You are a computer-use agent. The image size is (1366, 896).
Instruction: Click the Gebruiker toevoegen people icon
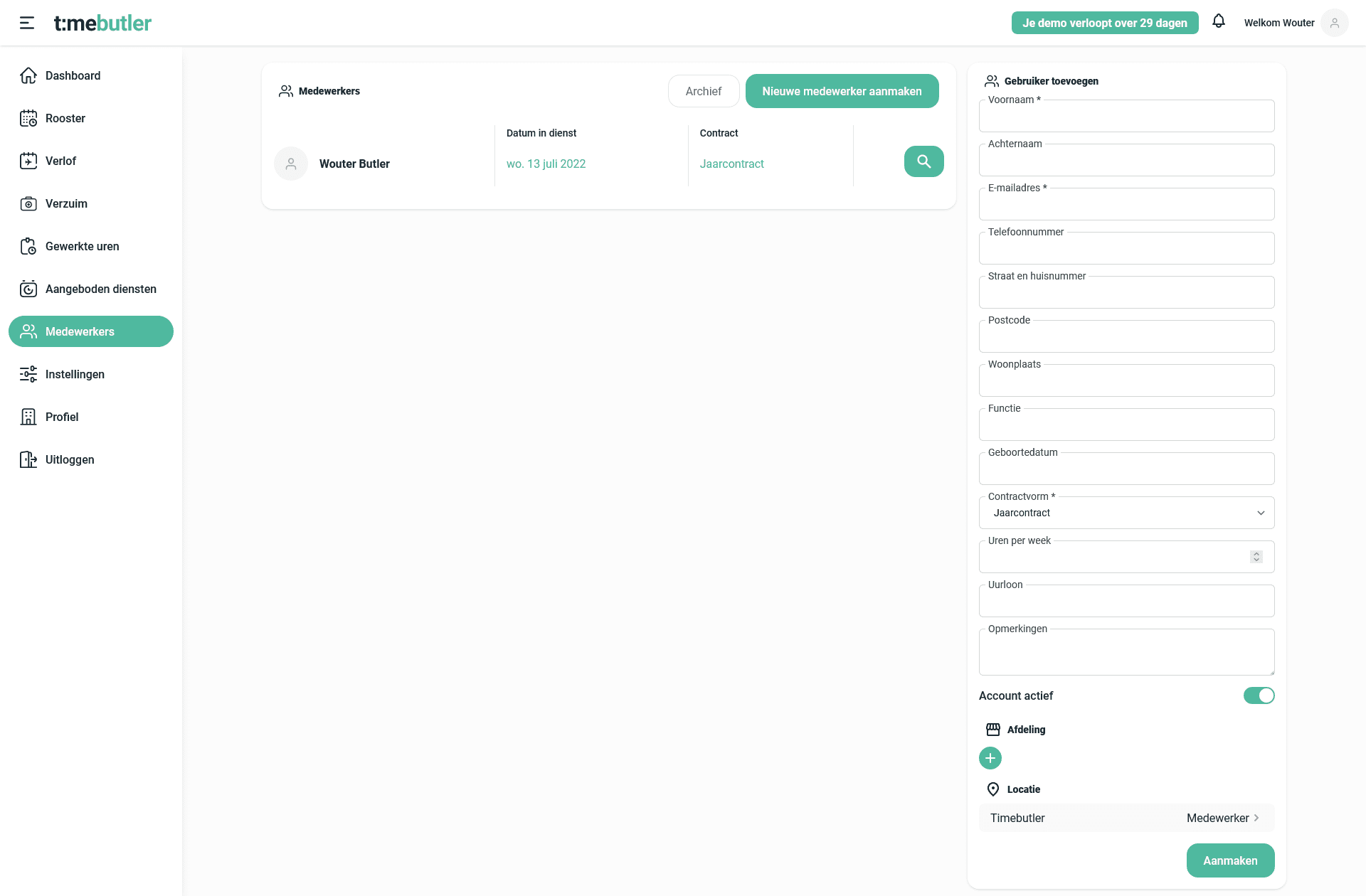(x=992, y=81)
